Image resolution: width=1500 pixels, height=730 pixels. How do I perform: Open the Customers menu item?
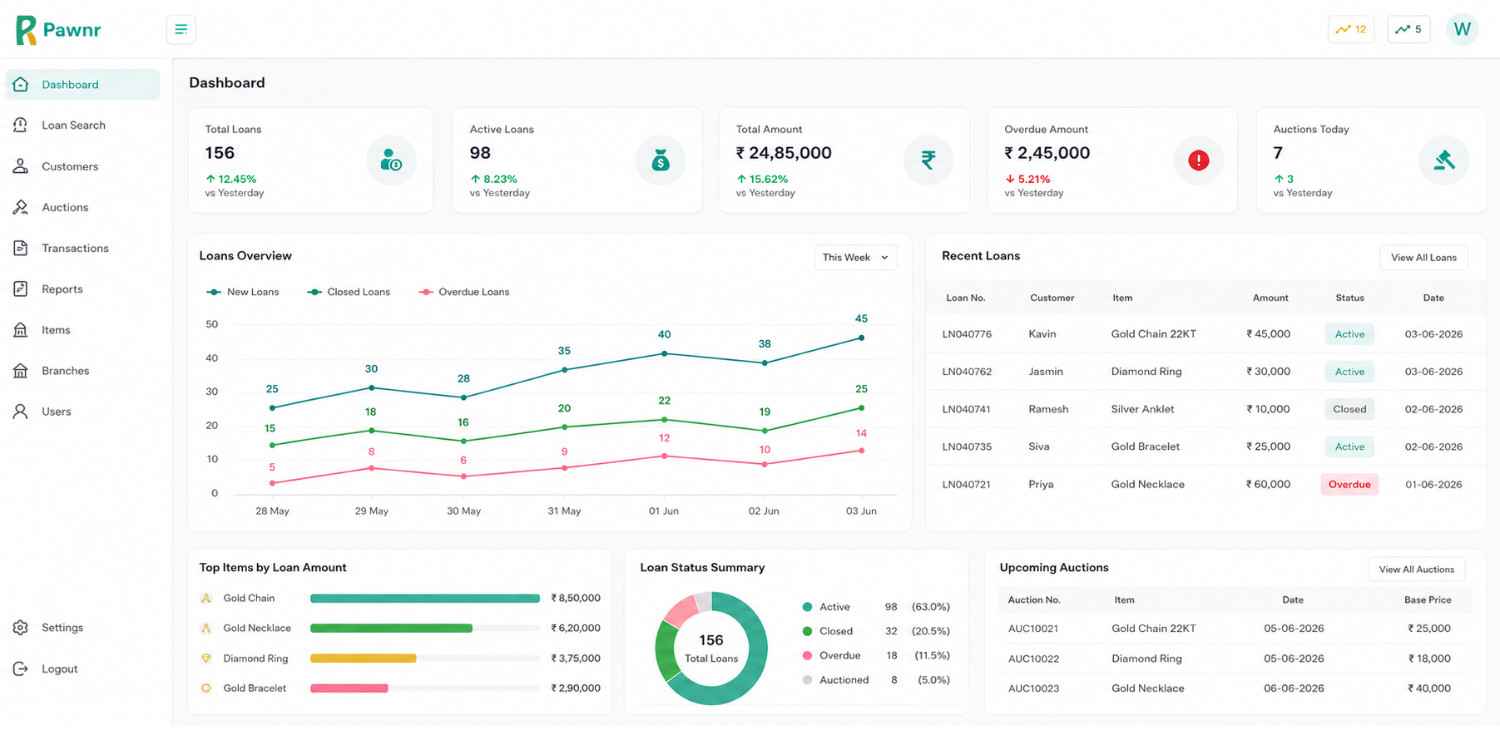82,166
